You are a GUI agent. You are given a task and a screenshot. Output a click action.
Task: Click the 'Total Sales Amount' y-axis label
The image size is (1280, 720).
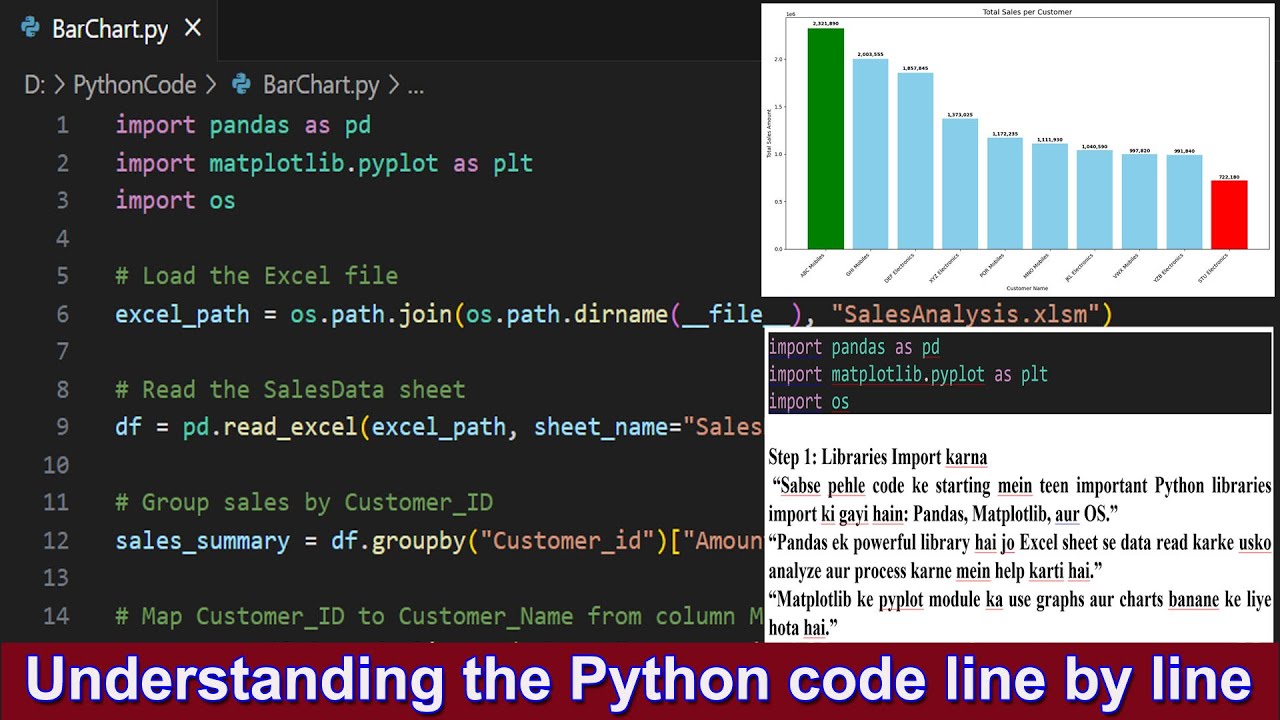click(x=769, y=134)
